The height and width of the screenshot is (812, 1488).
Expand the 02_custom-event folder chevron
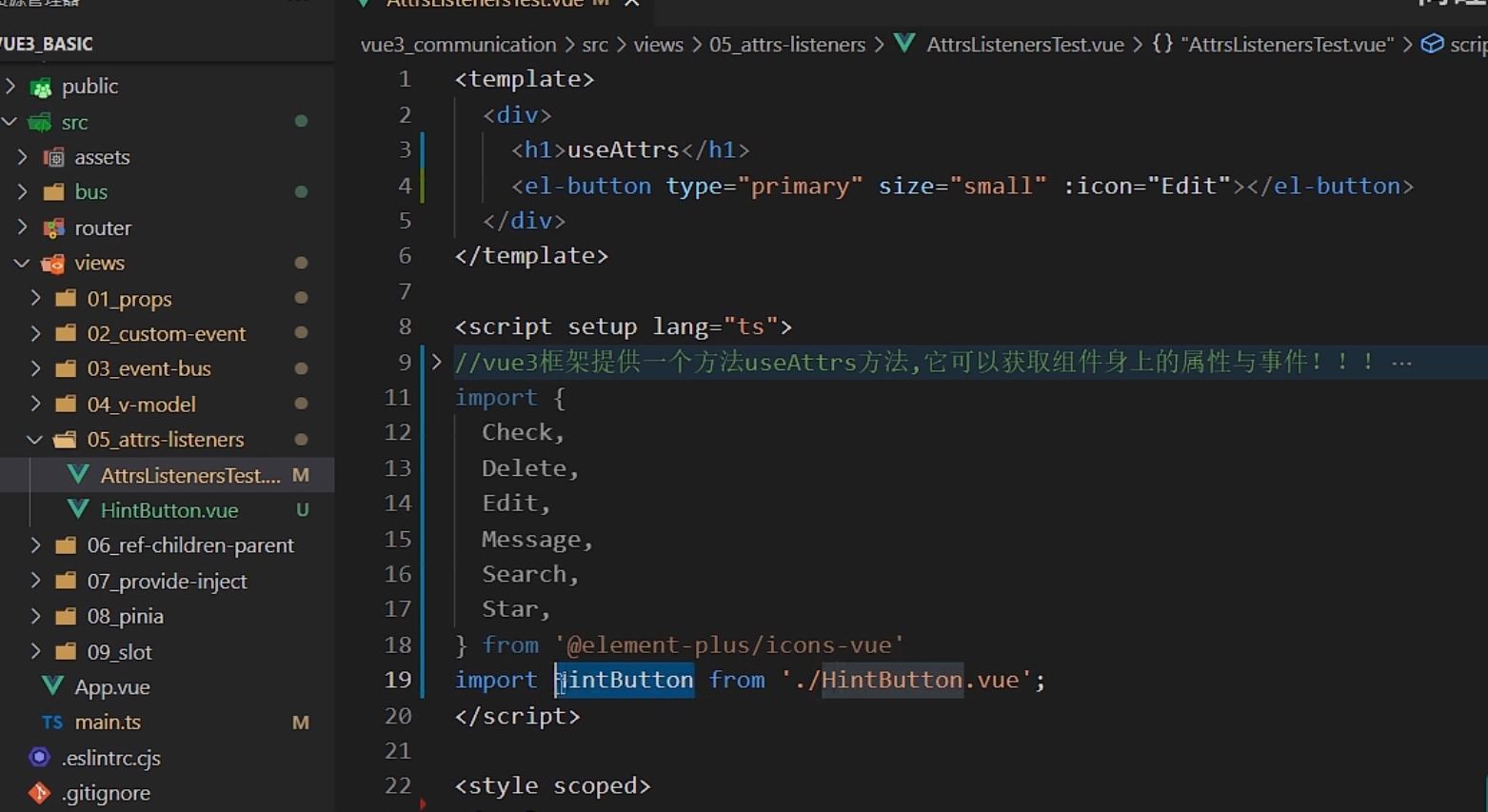point(36,333)
